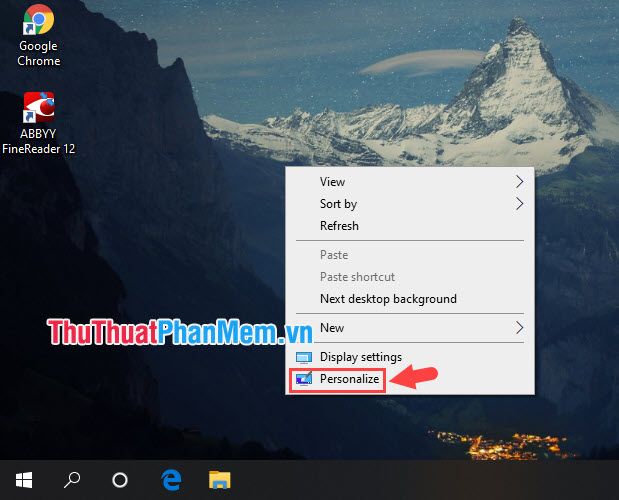Launch Cortana circle icon on taskbar
Image resolution: width=619 pixels, height=500 pixels.
(120, 480)
